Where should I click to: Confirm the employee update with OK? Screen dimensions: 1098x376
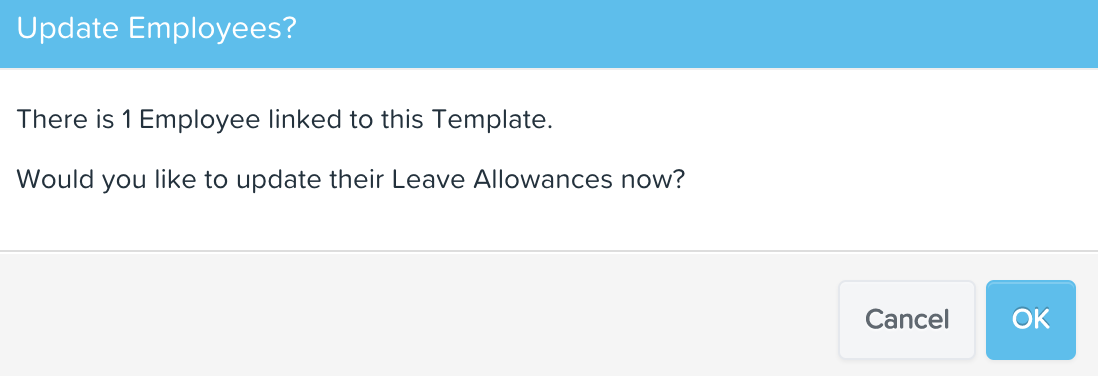[1030, 320]
